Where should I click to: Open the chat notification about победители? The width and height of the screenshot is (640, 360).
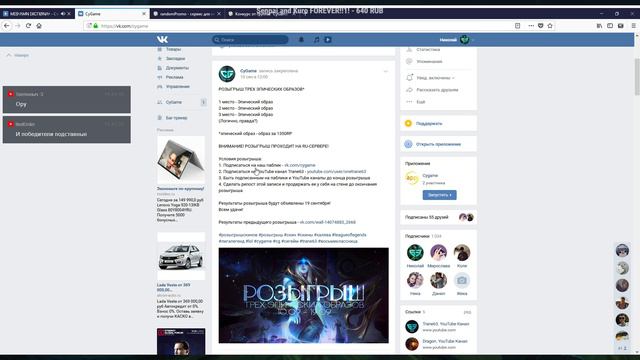click(67, 130)
